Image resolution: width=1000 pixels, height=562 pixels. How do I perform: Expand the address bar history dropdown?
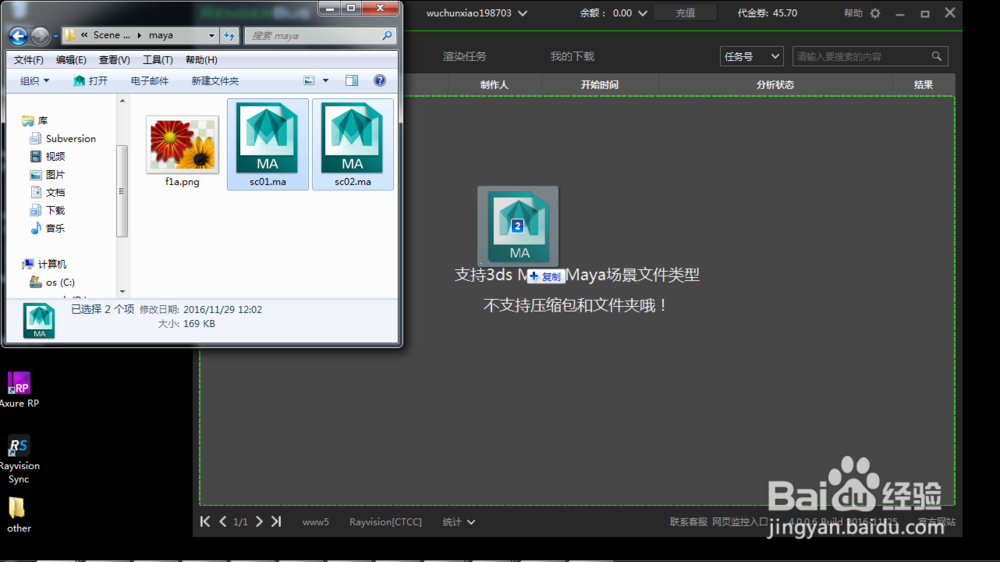point(212,36)
